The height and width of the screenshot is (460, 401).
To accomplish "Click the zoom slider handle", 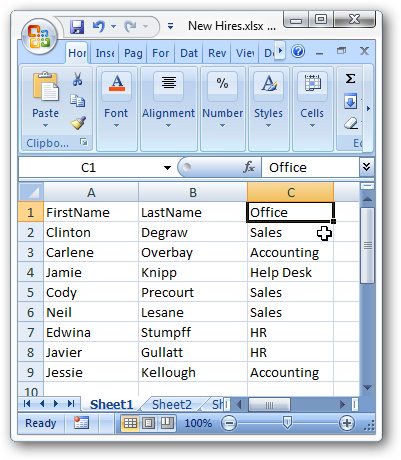I will (287, 423).
